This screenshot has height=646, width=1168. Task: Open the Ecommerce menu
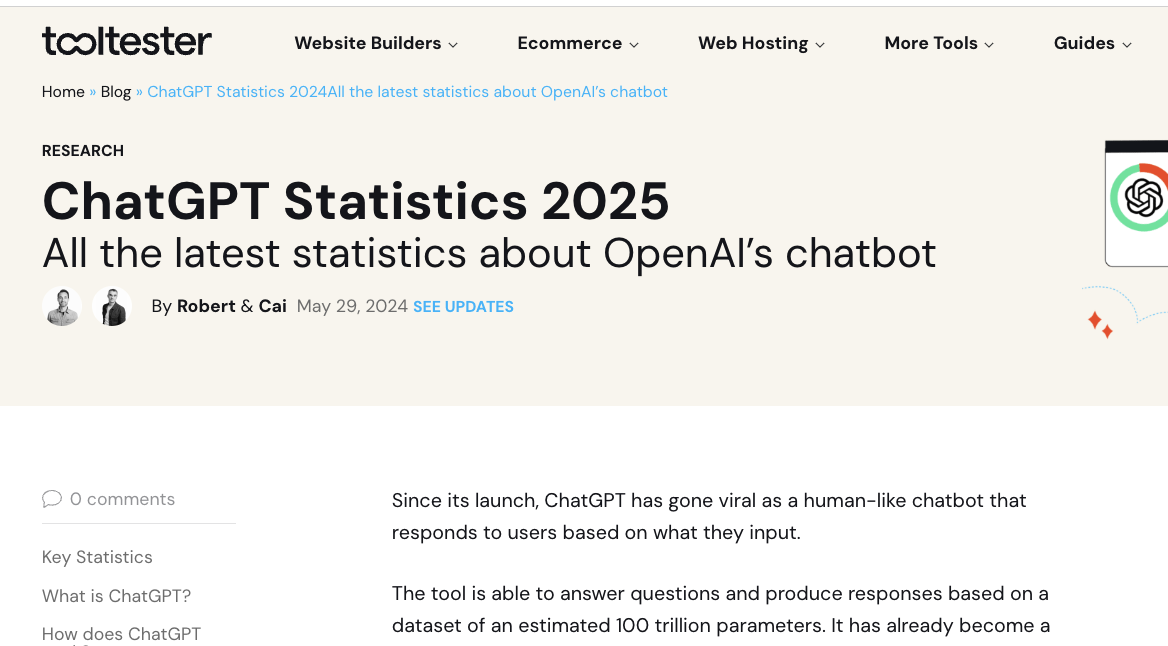[x=569, y=43]
